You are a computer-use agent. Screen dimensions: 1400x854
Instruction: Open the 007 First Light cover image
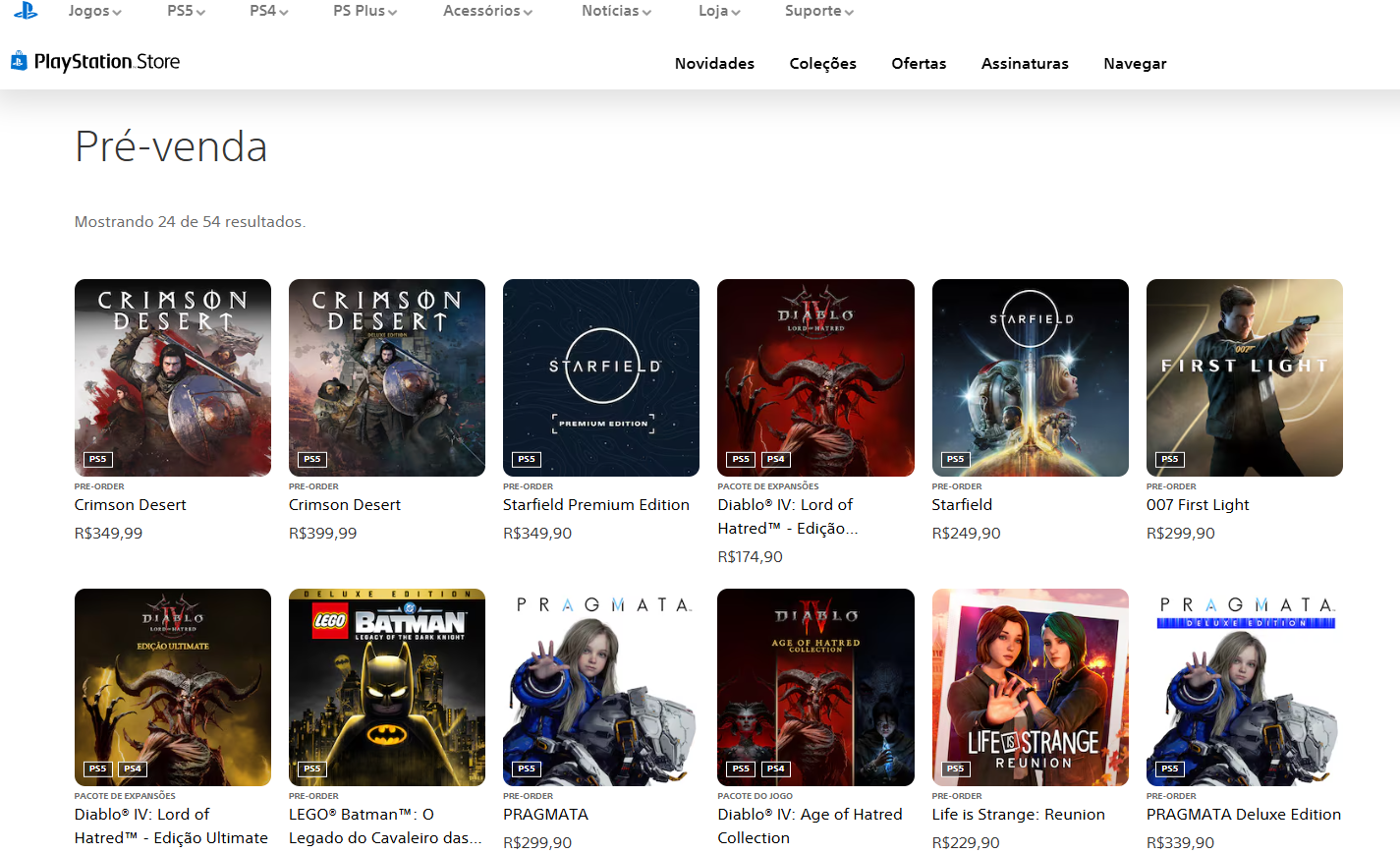(1244, 377)
